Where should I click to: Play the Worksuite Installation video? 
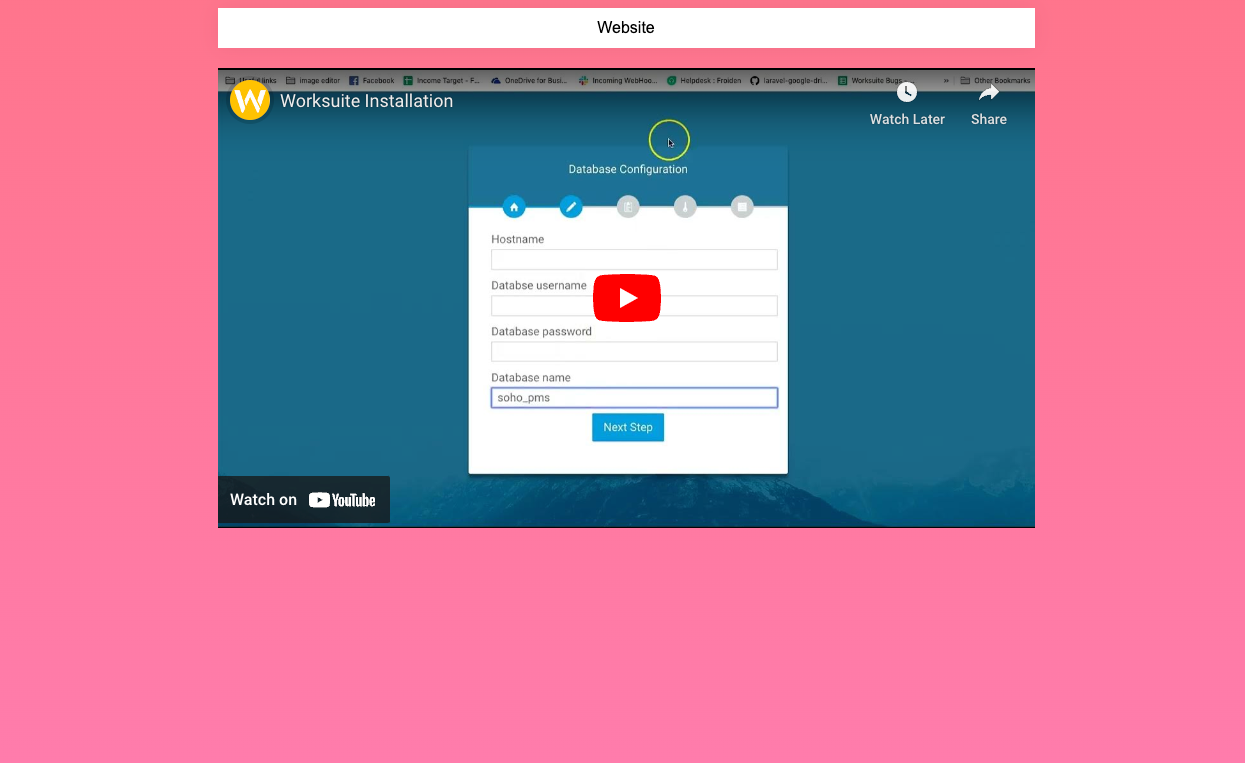click(627, 298)
